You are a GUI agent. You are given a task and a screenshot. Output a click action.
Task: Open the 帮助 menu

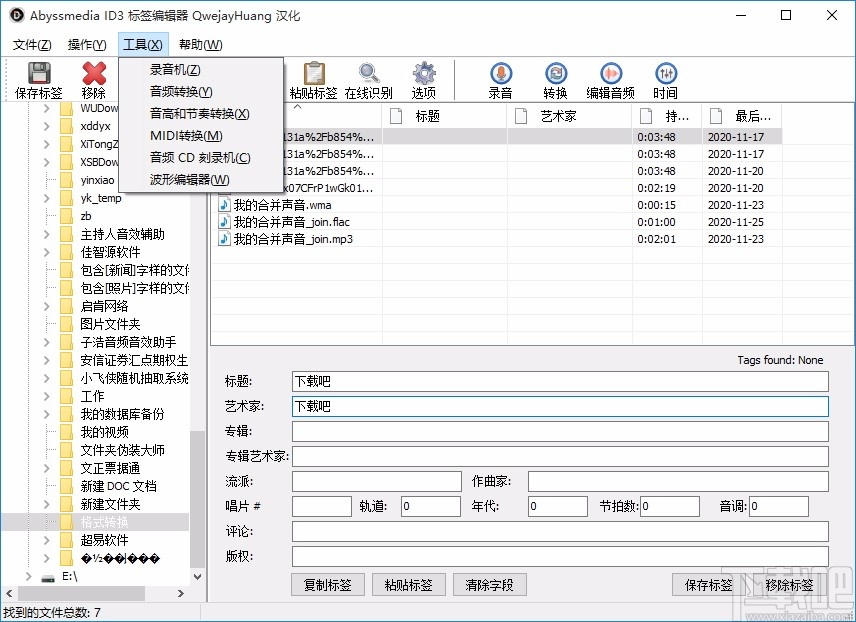pyautogui.click(x=199, y=44)
